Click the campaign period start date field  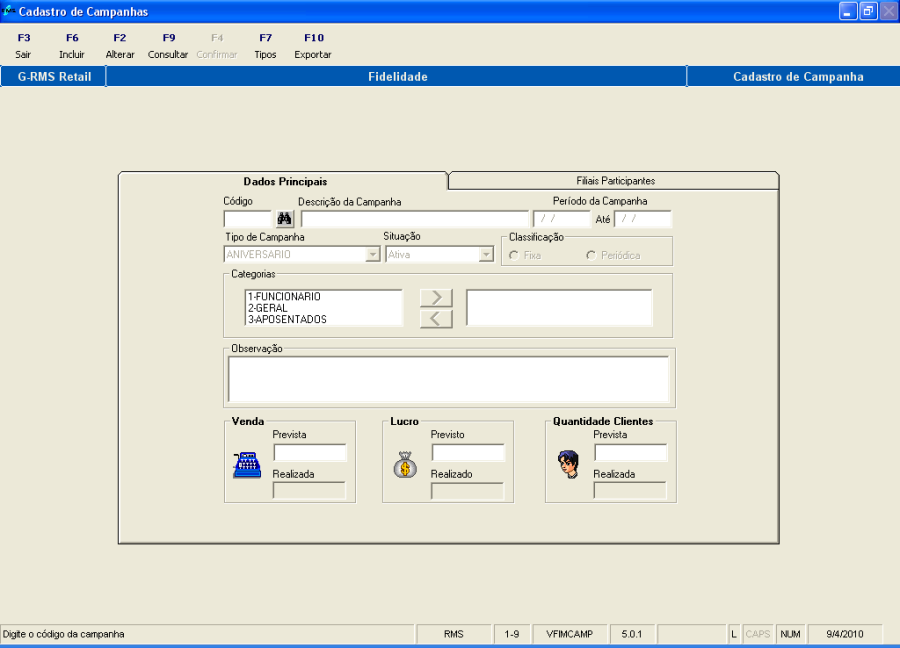pyautogui.click(x=561, y=219)
